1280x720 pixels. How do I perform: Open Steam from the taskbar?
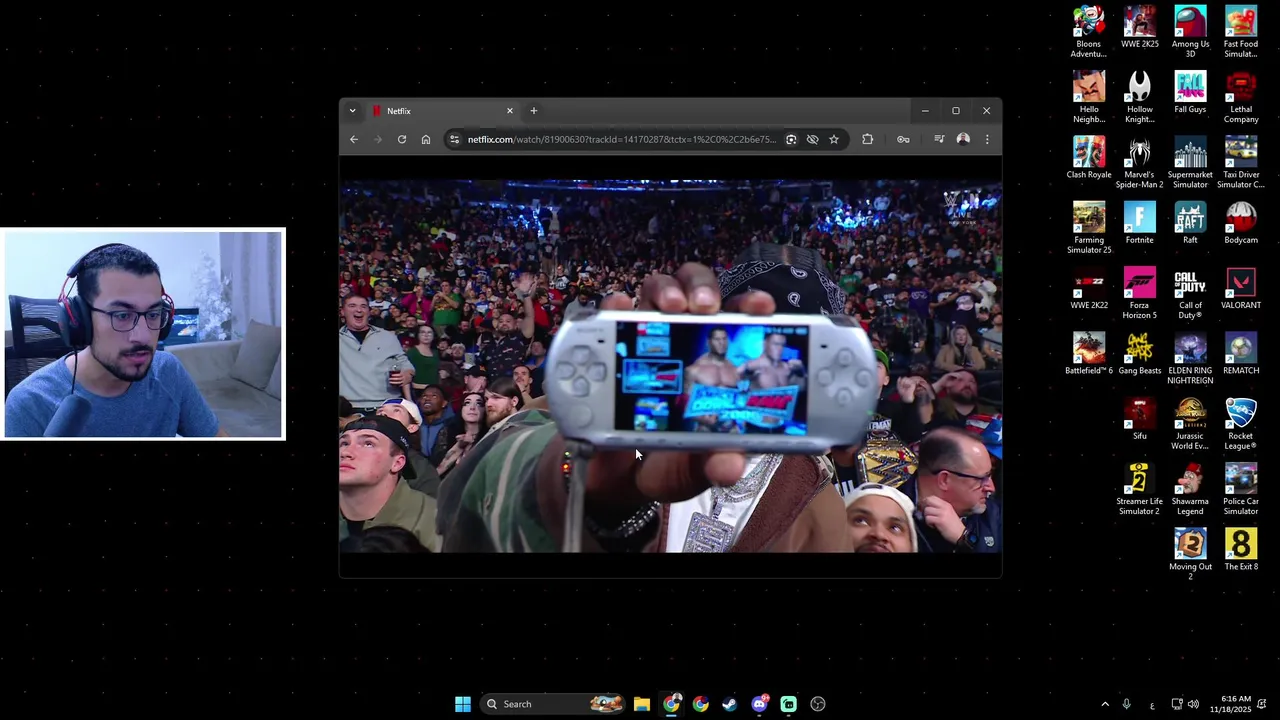730,704
